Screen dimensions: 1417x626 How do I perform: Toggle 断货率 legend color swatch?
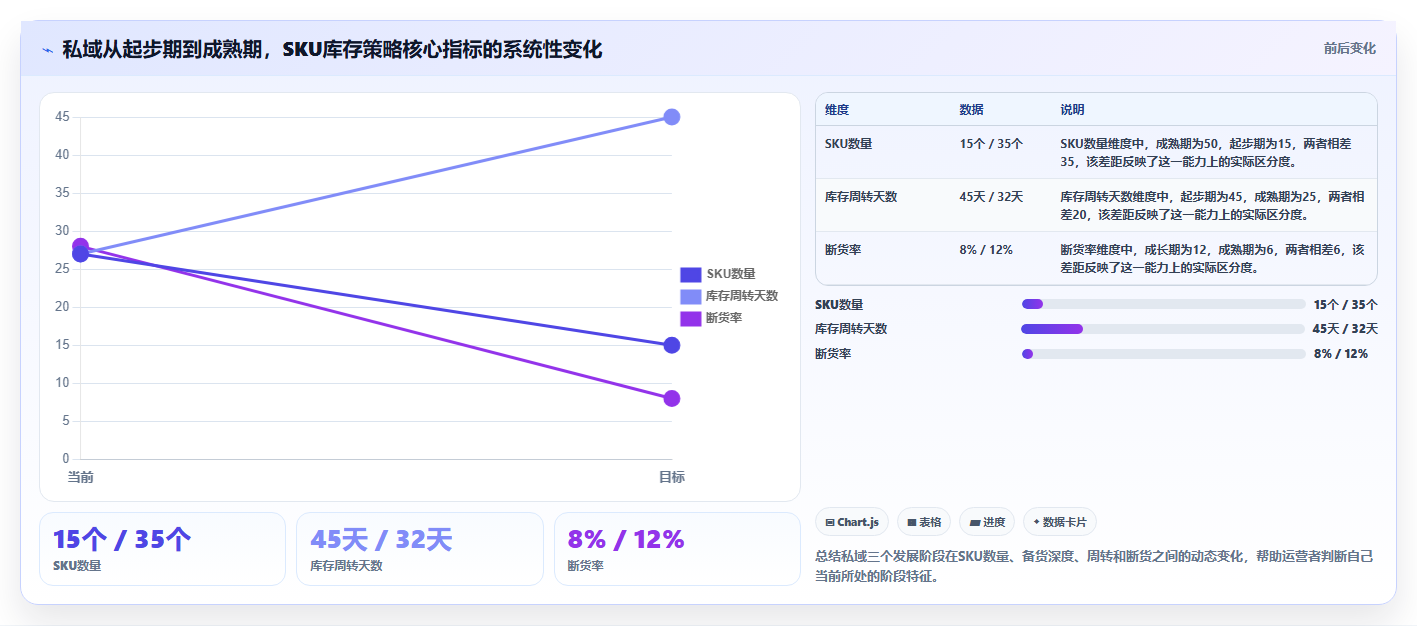[691, 318]
